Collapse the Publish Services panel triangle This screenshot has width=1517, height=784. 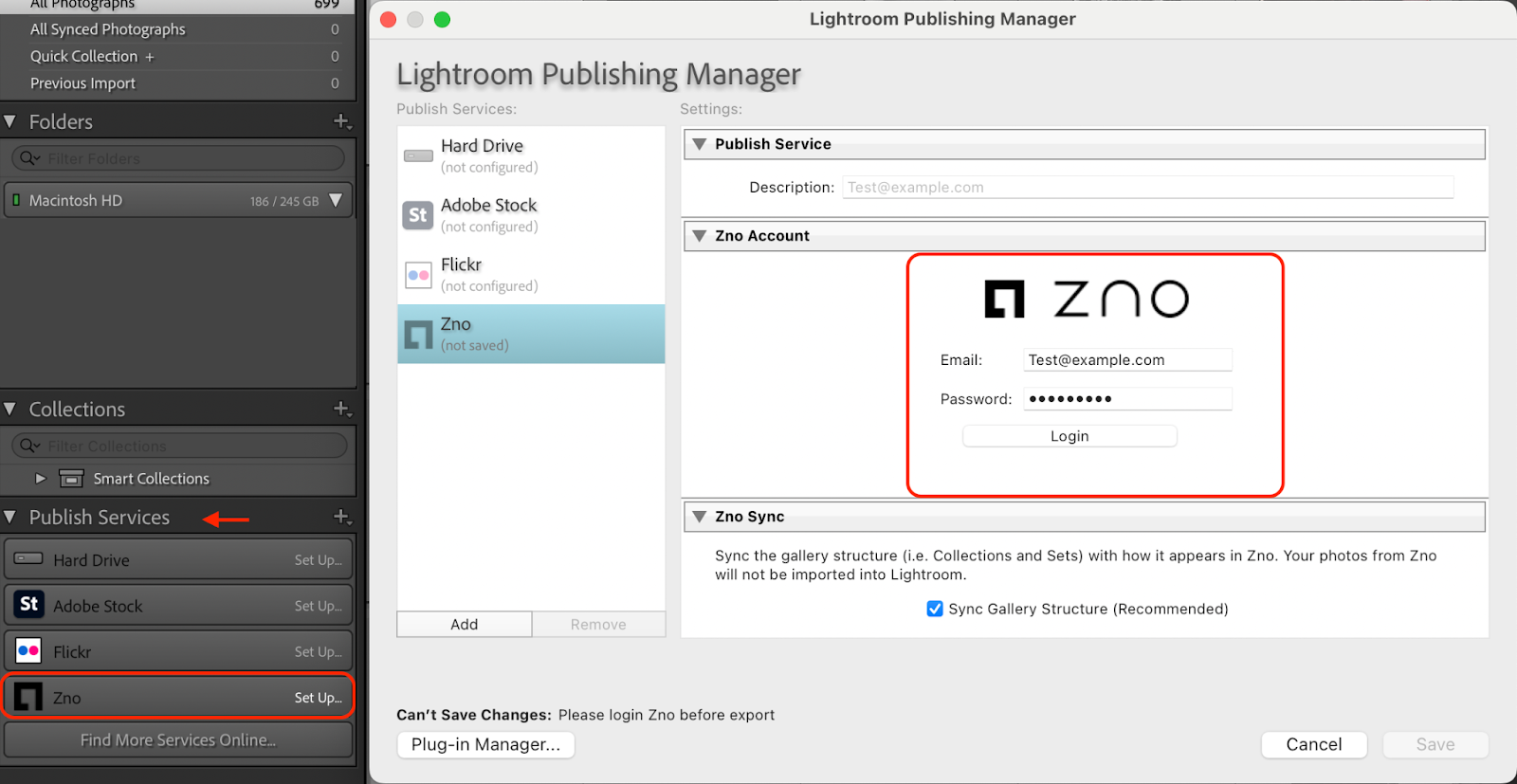point(10,517)
